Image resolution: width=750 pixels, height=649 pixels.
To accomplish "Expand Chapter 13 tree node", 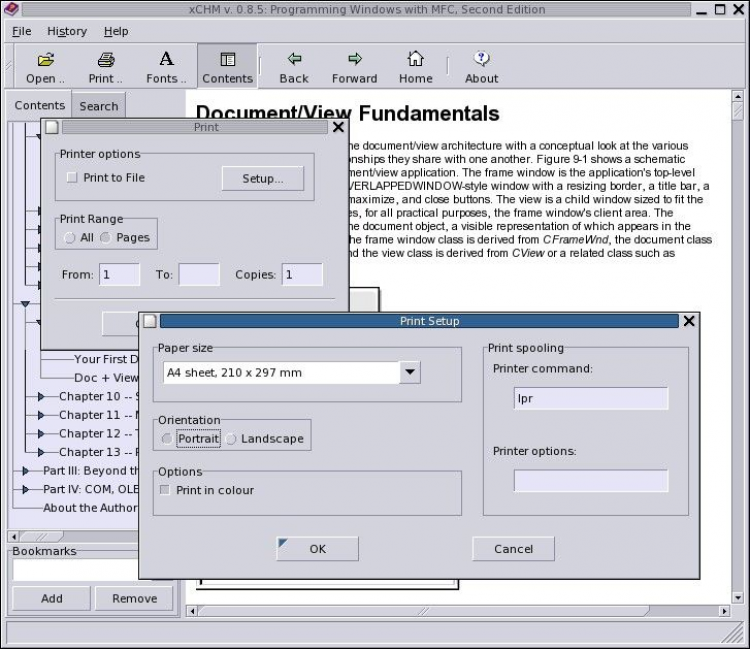I will tap(41, 452).
